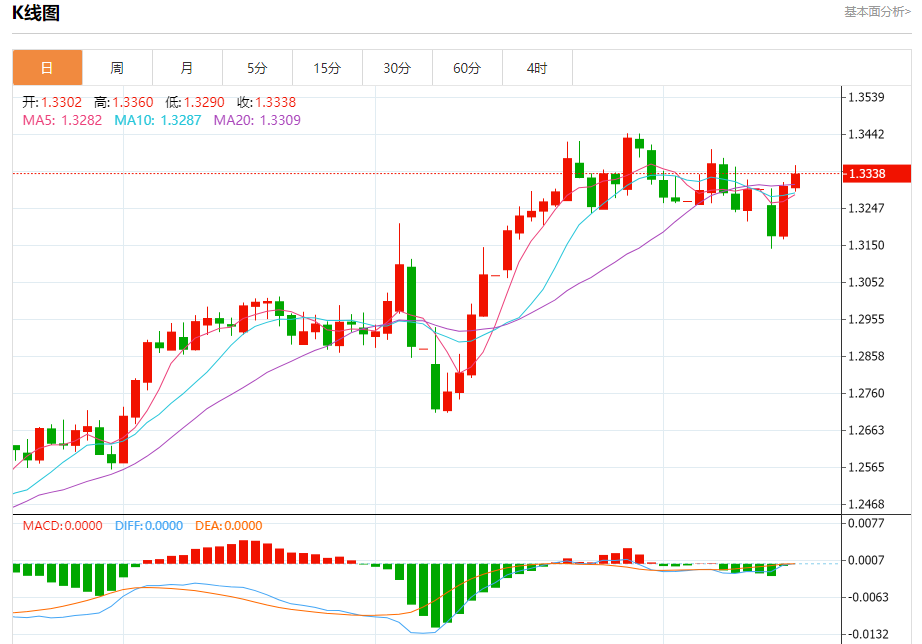Viewport: 922px width, 644px height.
Task: Click the 1.2468 price axis label
Action: point(866,505)
